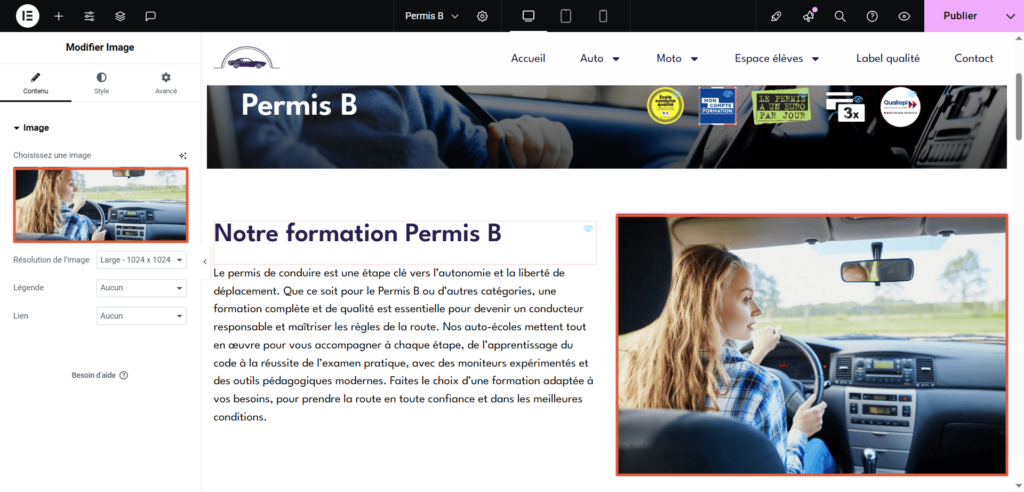Click the chosen image thumbnail in panel

tap(100, 205)
